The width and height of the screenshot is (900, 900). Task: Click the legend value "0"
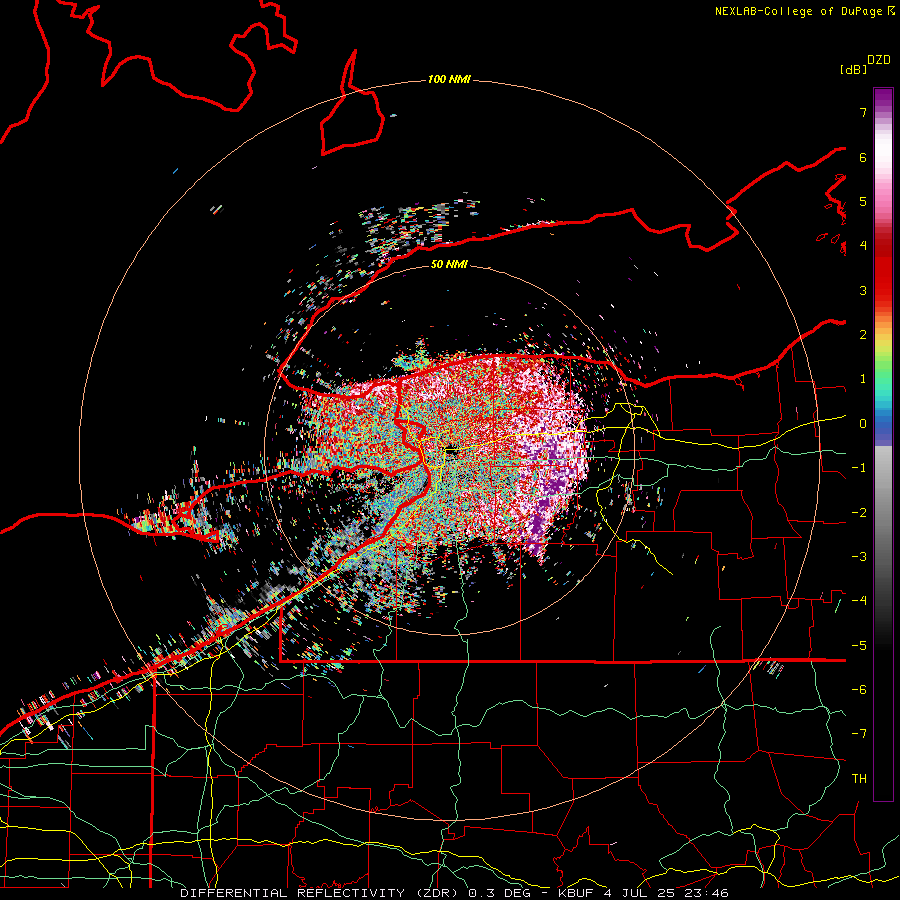pos(863,424)
